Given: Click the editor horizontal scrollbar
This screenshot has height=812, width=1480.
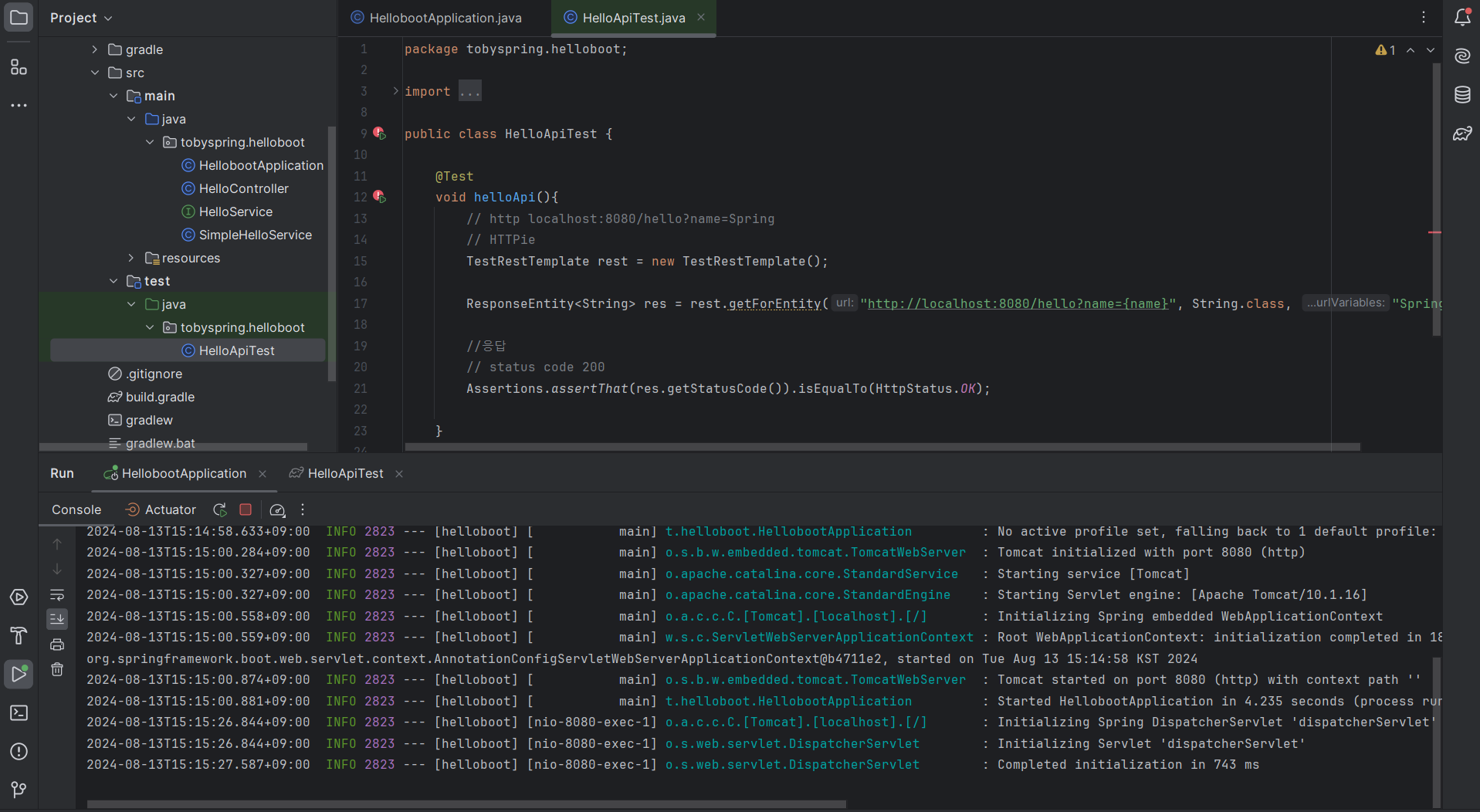Looking at the screenshot, I should (882, 447).
